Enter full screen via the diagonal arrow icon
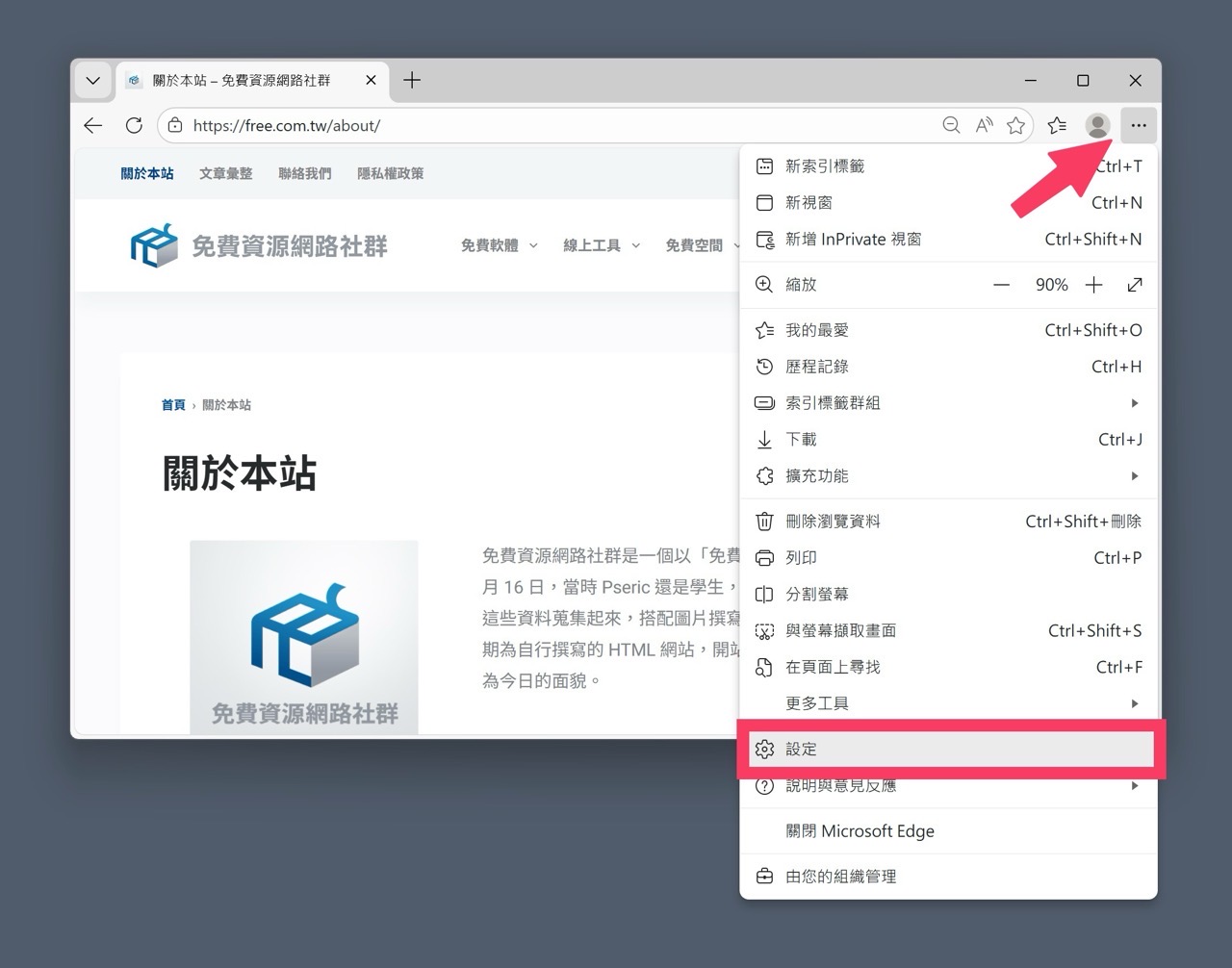 tap(1135, 284)
